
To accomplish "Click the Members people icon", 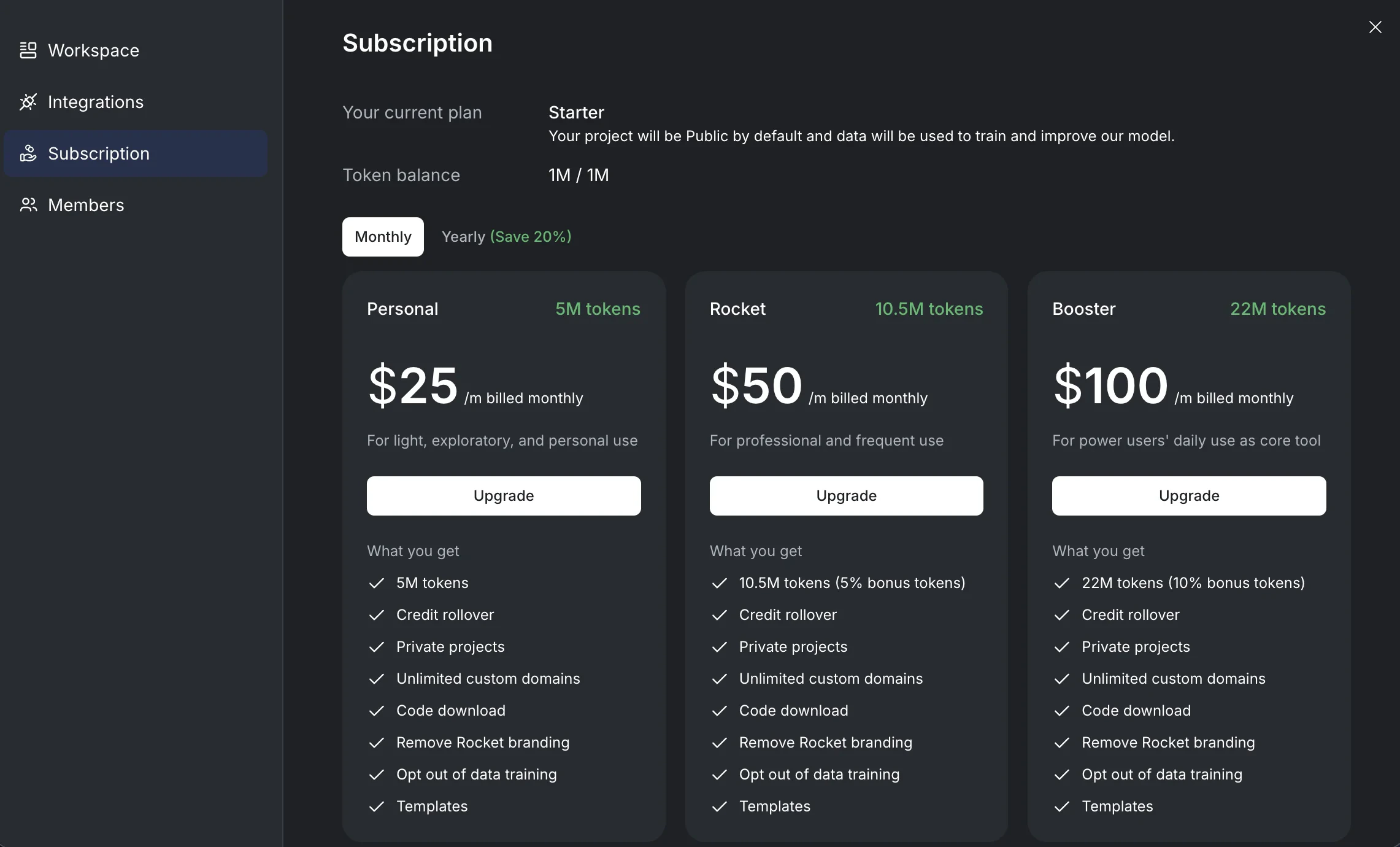I will (x=28, y=205).
